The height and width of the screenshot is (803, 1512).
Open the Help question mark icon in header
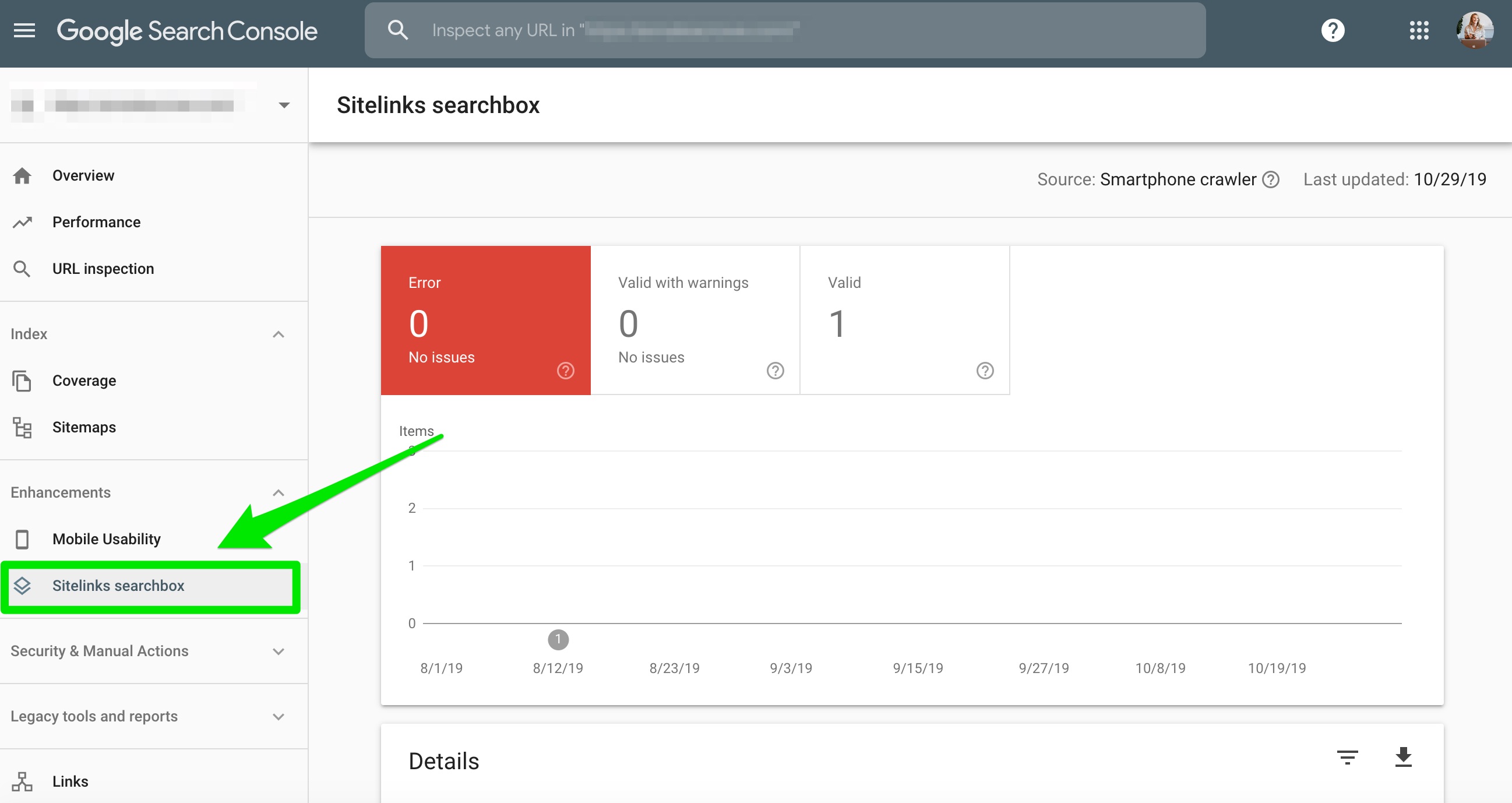[1333, 30]
